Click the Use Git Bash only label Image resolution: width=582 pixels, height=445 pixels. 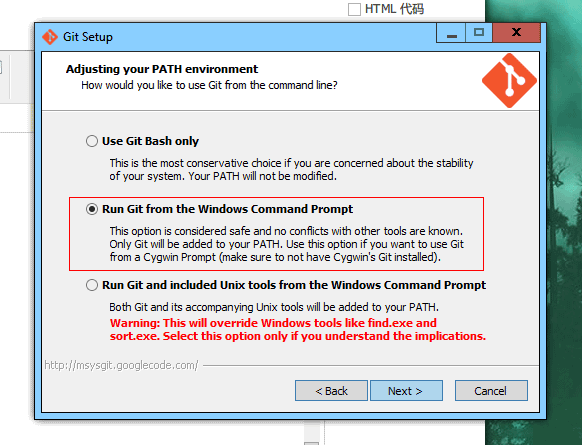click(x=150, y=141)
